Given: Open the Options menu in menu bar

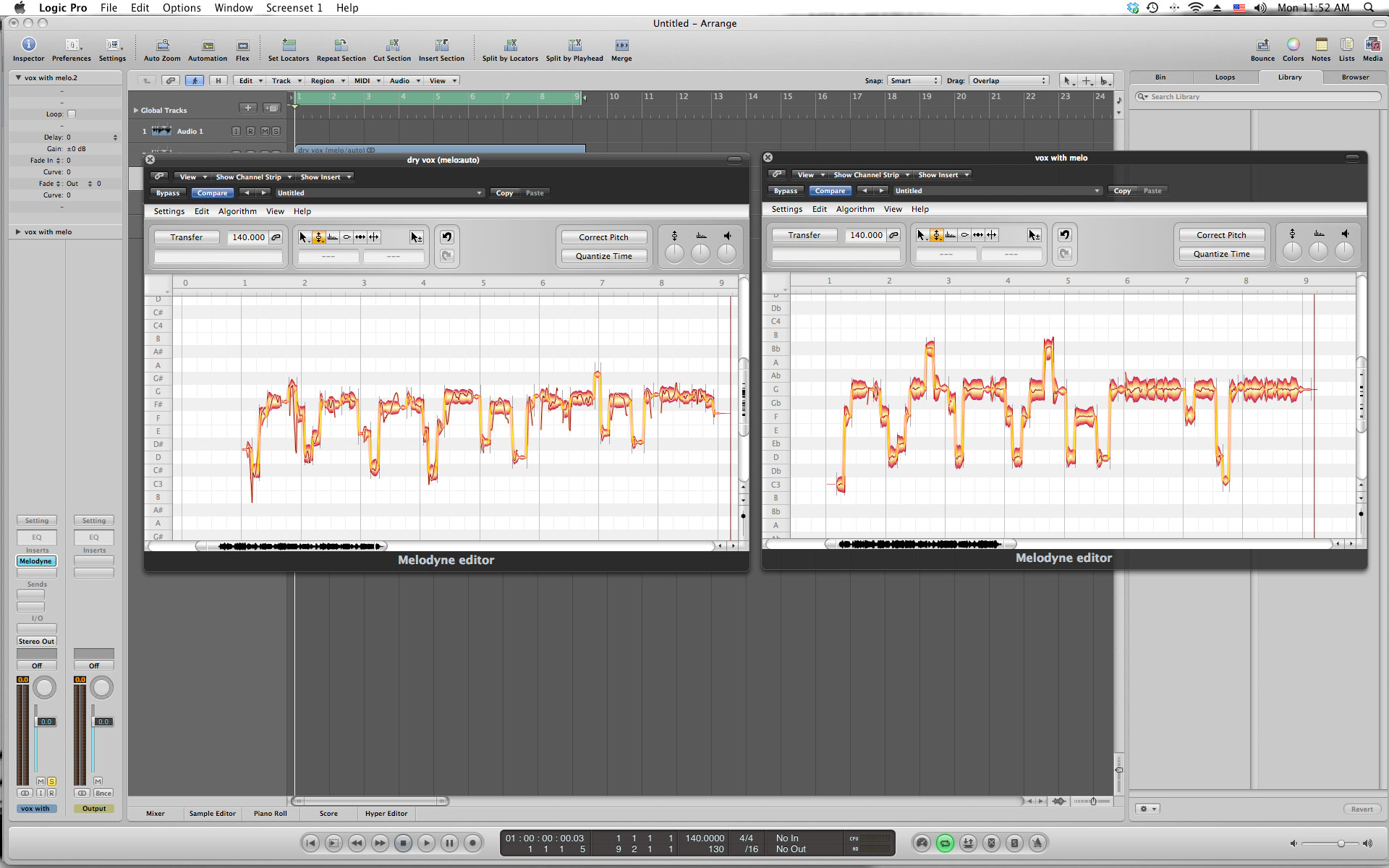Looking at the screenshot, I should click(x=182, y=8).
